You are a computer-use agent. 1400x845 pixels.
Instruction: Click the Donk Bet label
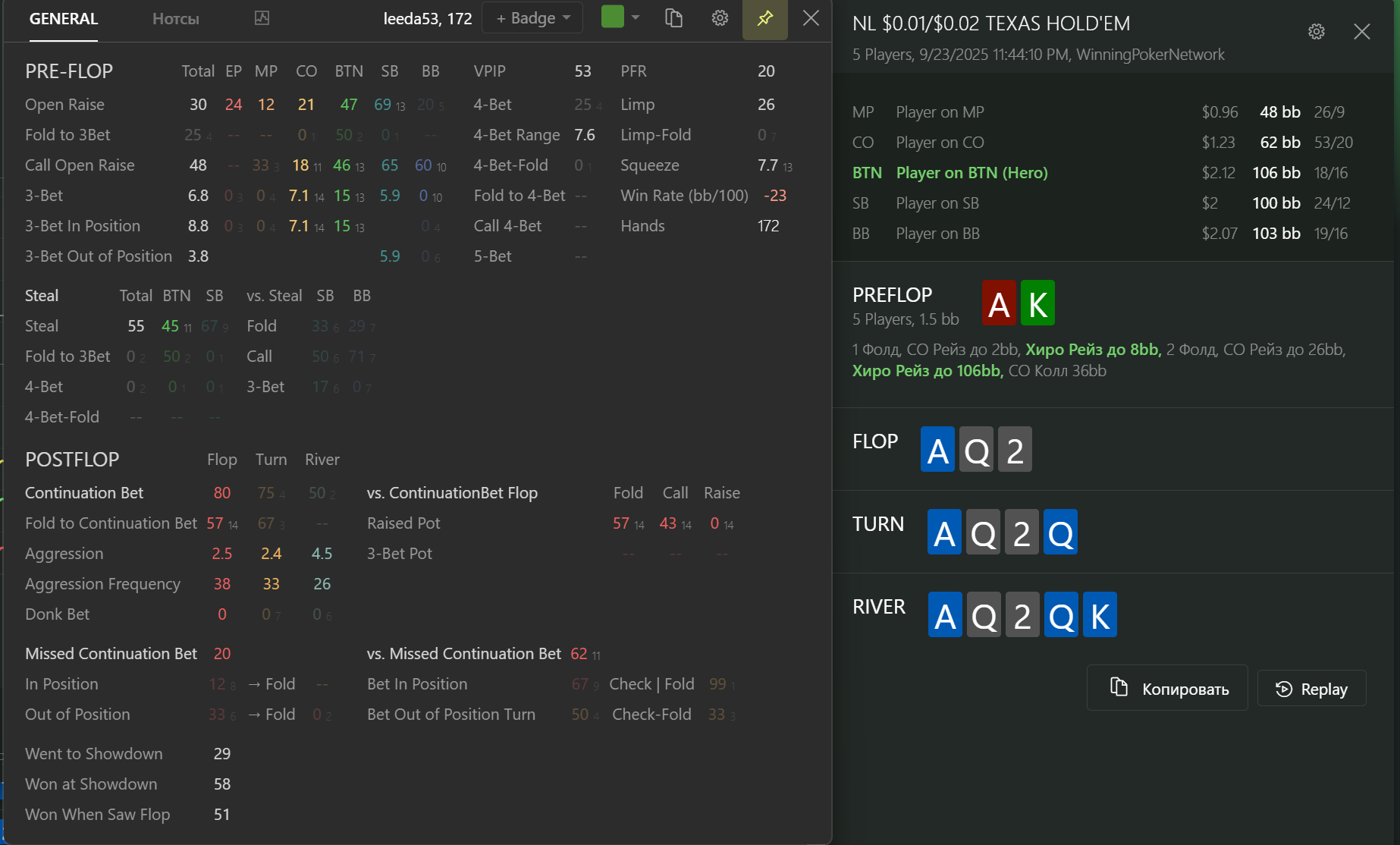[x=57, y=614]
